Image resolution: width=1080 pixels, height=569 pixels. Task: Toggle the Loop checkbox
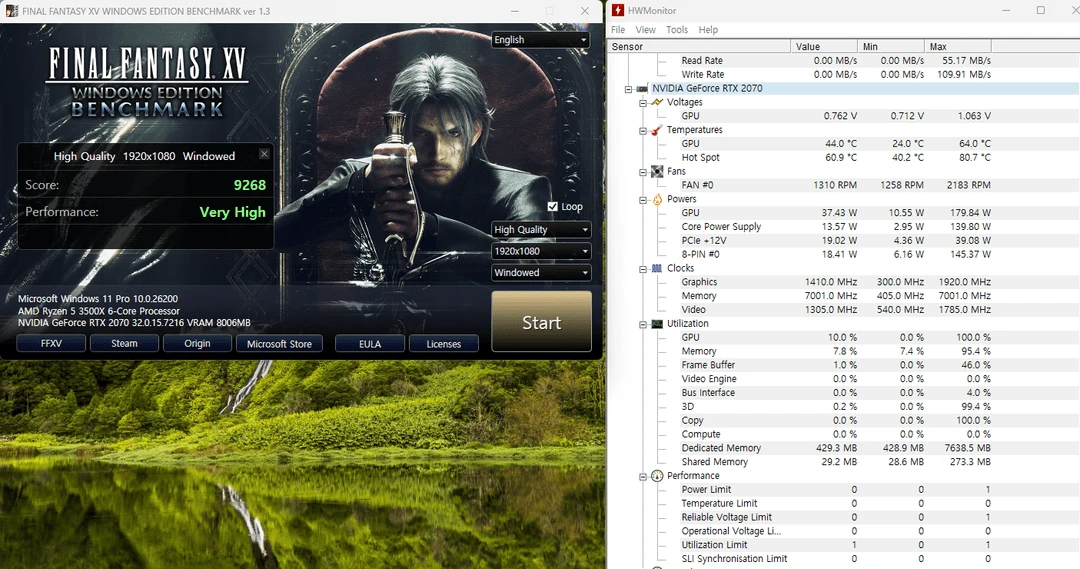(x=552, y=206)
